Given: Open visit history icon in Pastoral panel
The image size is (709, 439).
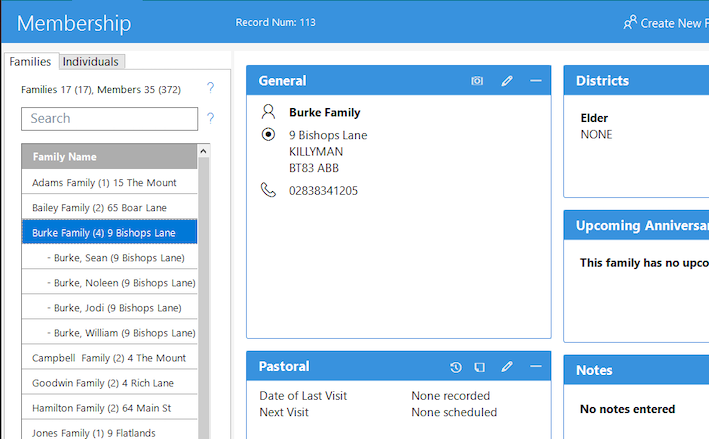Looking at the screenshot, I should tap(456, 367).
